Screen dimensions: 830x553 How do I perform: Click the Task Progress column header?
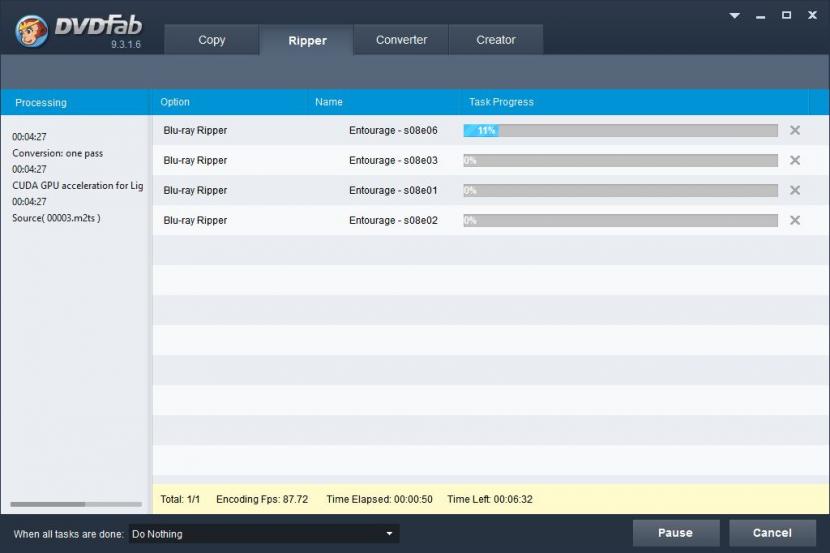coord(501,102)
